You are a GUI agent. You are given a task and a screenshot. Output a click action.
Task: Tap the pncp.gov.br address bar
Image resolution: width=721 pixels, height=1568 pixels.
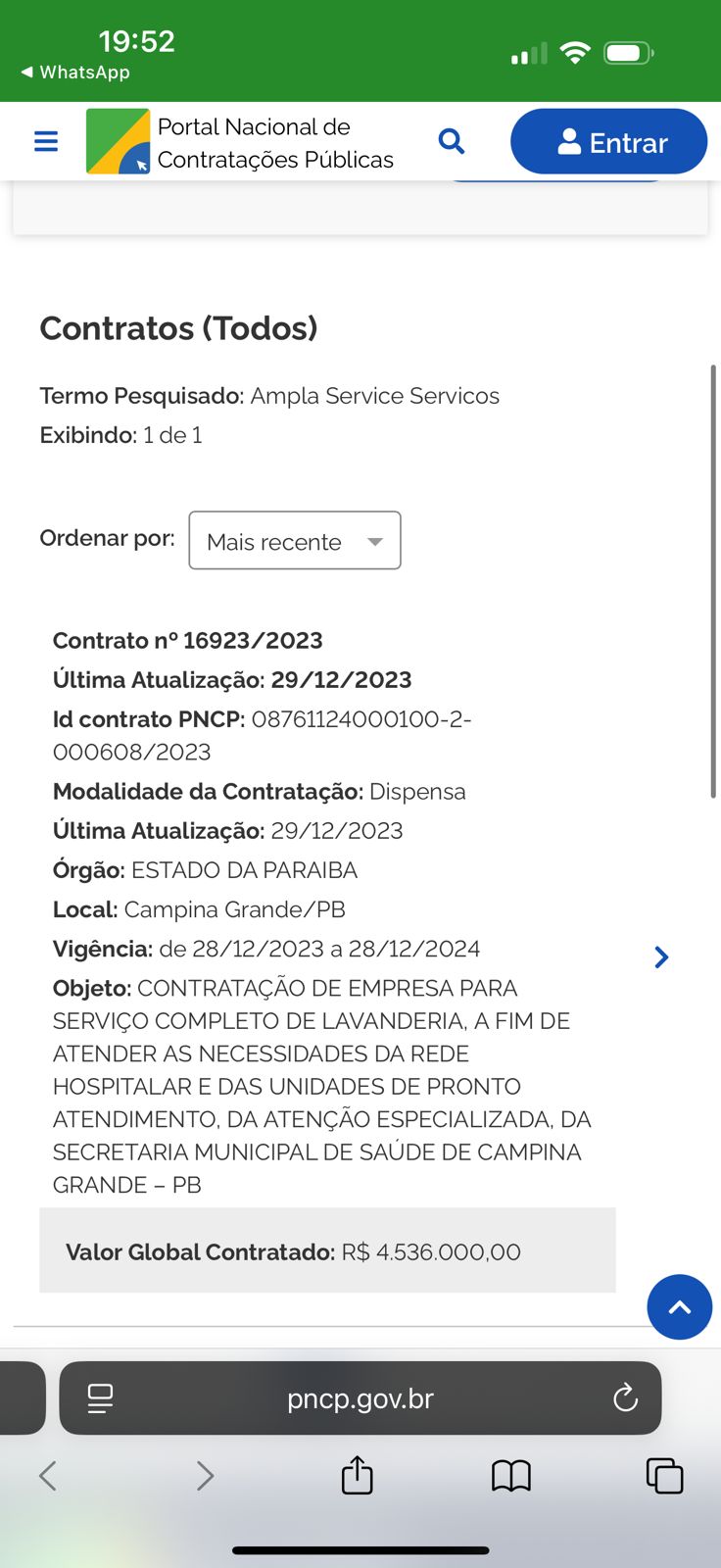[360, 1398]
